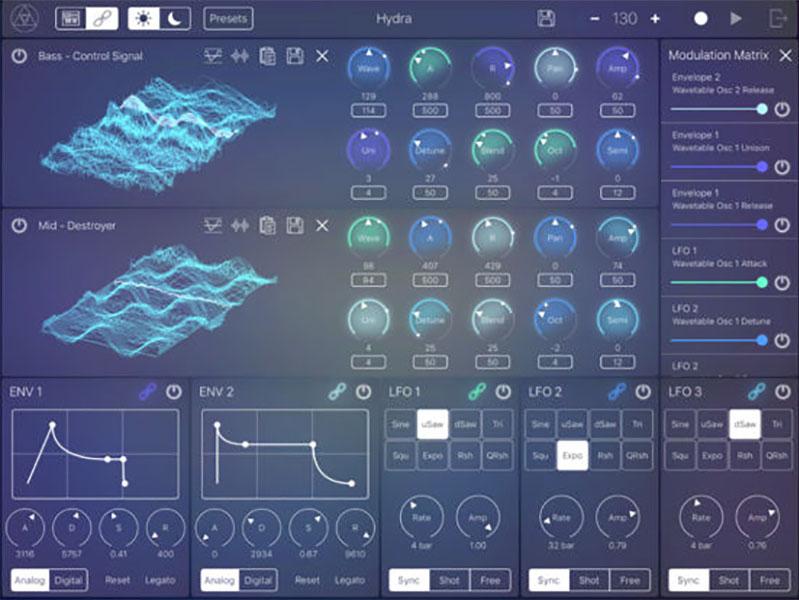The height and width of the screenshot is (600, 799).
Task: Toggle power for Bass - Control Signal oscillator
Action: pyautogui.click(x=19, y=56)
